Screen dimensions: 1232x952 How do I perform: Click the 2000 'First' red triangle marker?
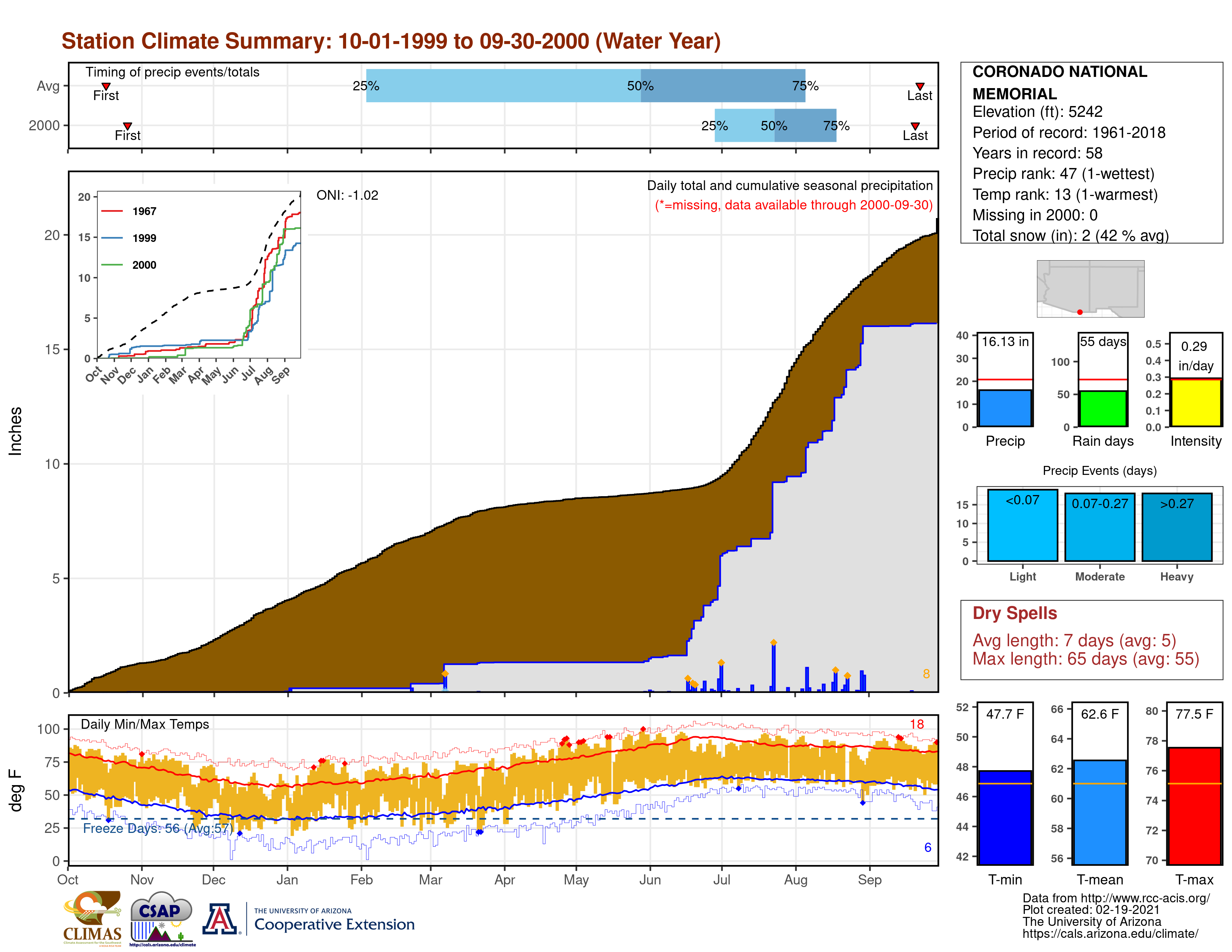[x=127, y=126]
